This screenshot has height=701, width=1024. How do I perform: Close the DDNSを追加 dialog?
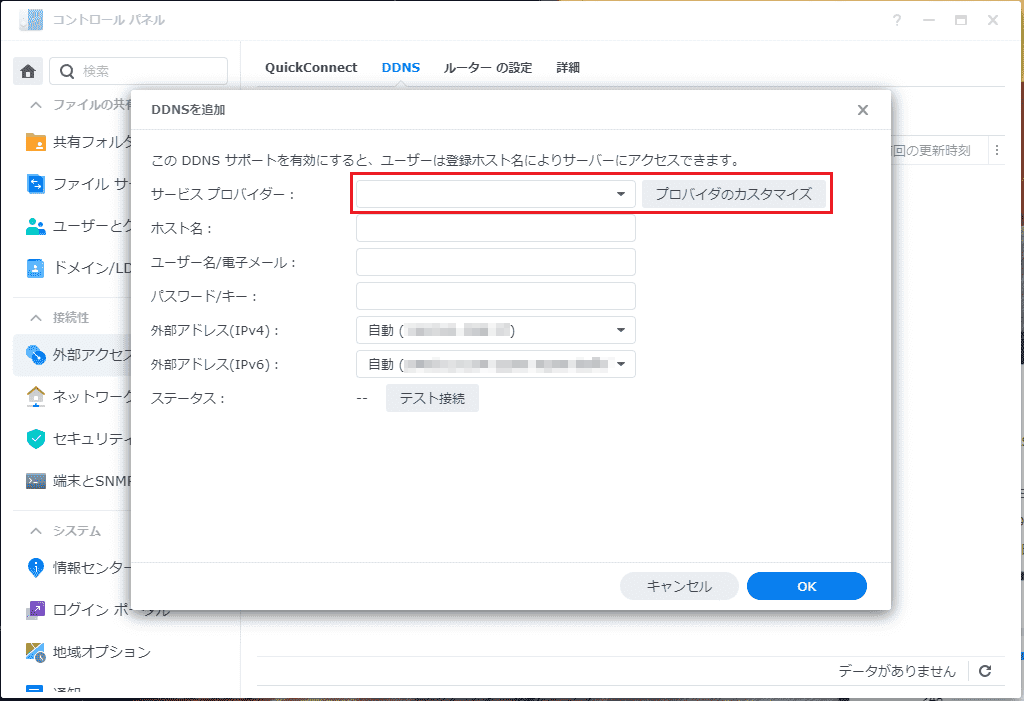click(x=863, y=110)
